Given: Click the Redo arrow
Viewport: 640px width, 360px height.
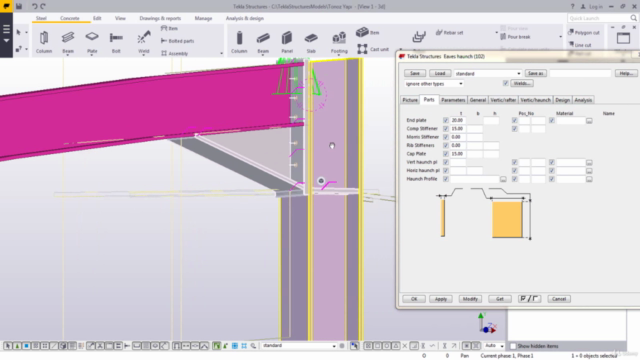Looking at the screenshot, I should coord(43,6).
